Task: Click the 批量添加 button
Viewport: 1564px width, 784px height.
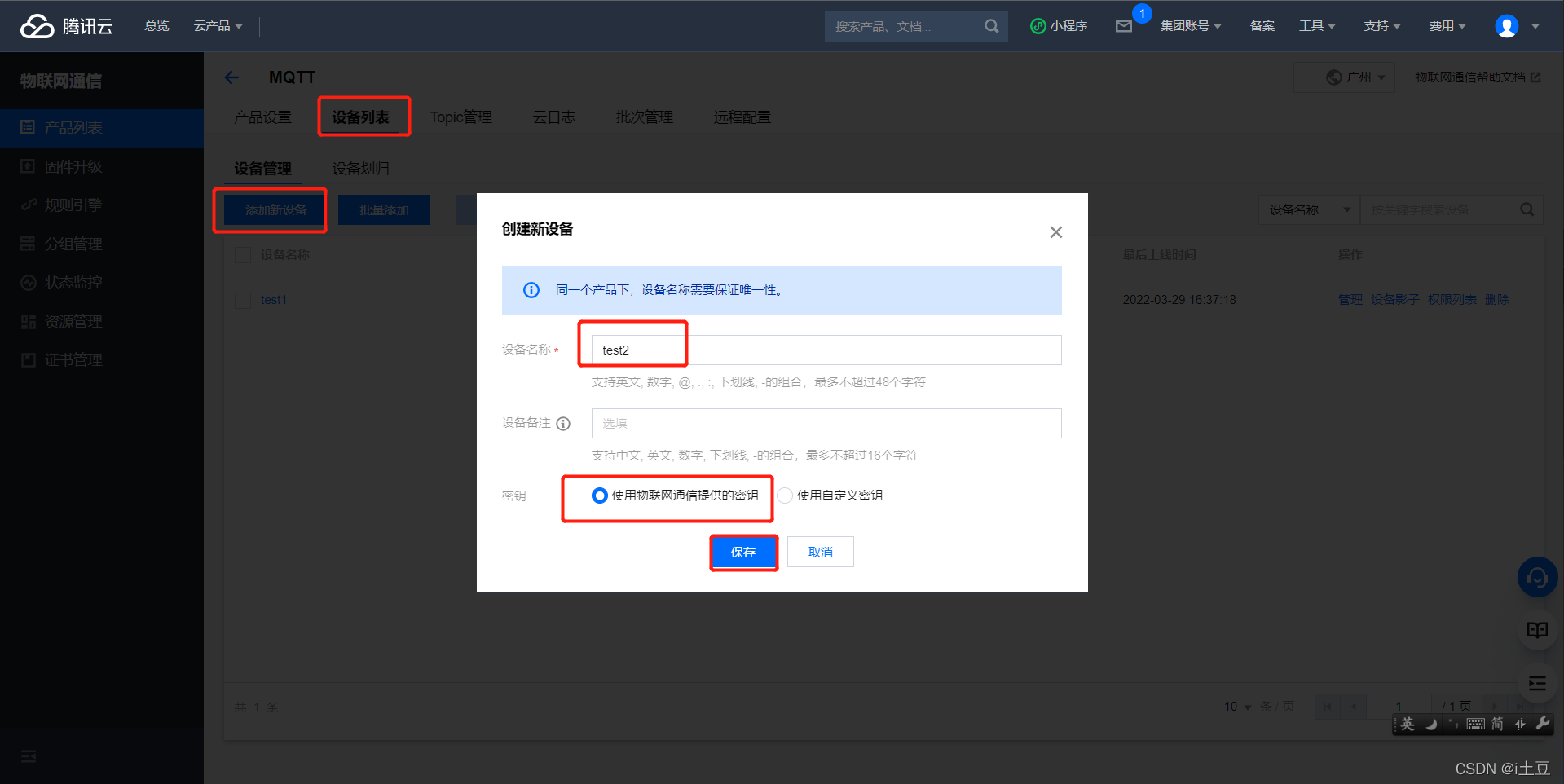Action: coord(384,210)
